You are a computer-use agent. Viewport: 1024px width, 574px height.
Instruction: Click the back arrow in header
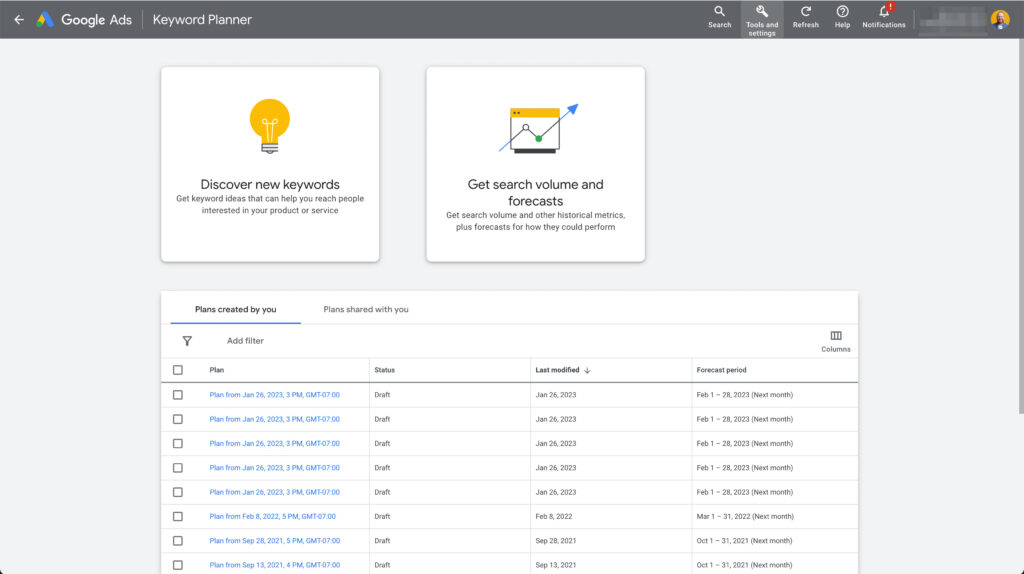click(x=18, y=20)
